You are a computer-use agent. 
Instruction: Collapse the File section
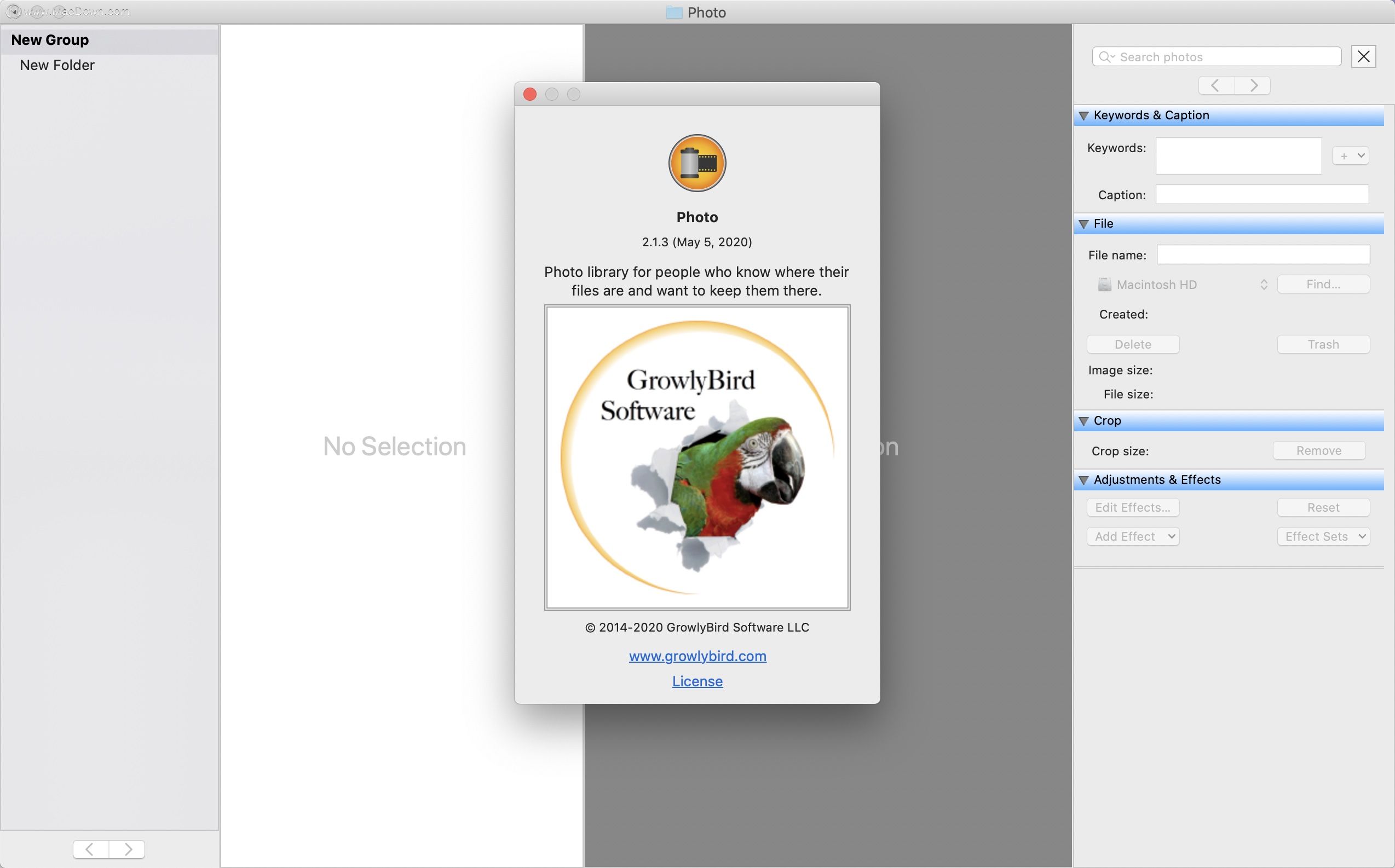click(1083, 224)
